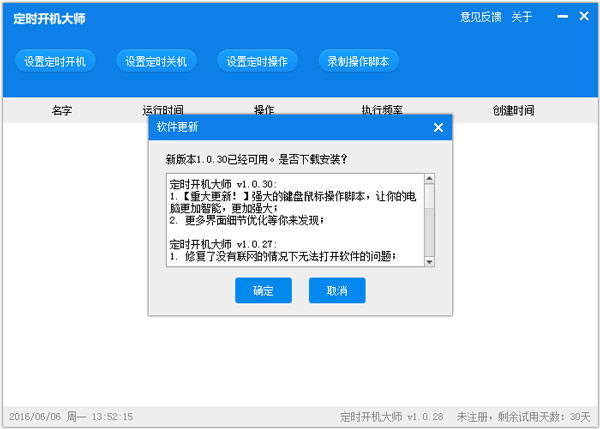
Task: Open 设置定时开机 scheduled power-on settings
Action: [x=56, y=61]
